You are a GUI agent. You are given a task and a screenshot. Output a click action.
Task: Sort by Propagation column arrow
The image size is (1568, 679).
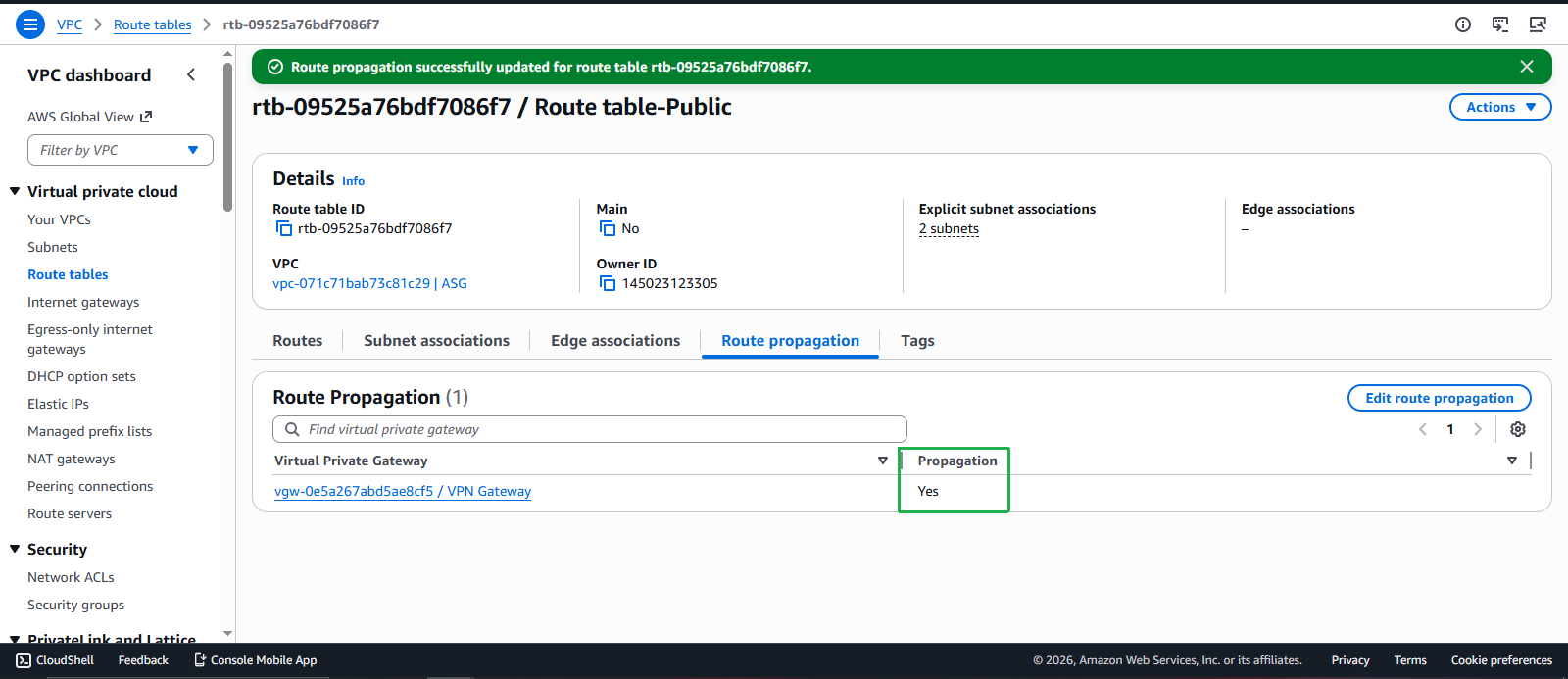1512,461
